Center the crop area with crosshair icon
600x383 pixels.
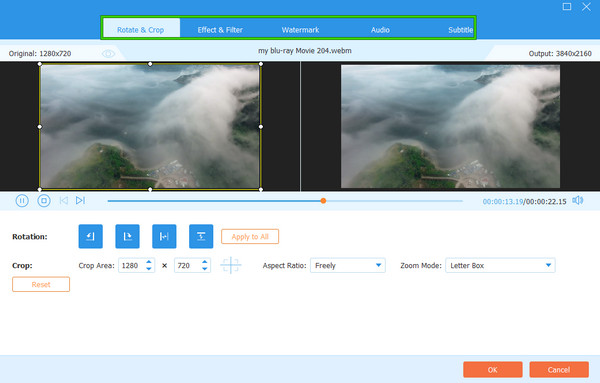tap(231, 265)
